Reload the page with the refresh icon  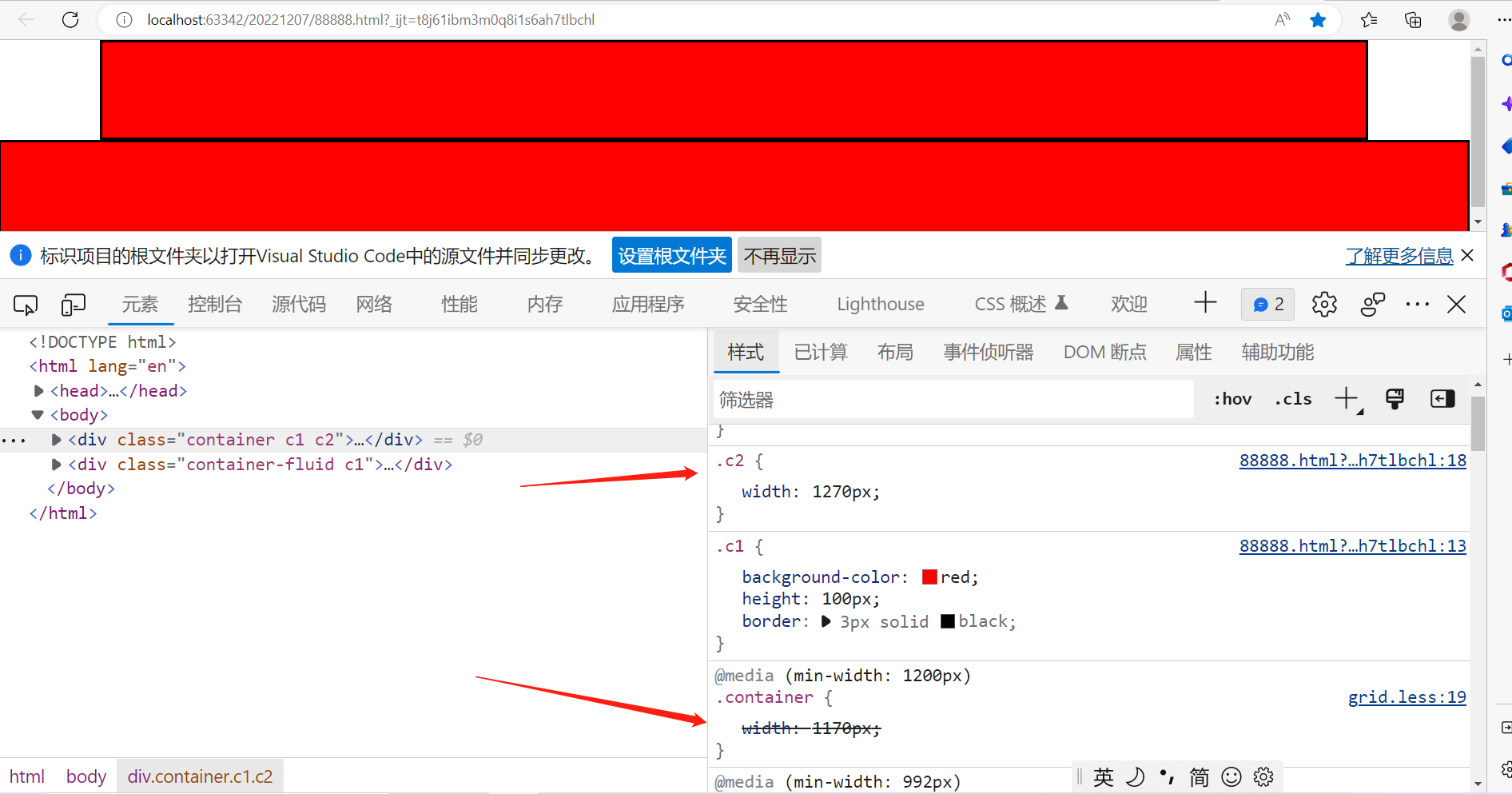pos(70,20)
